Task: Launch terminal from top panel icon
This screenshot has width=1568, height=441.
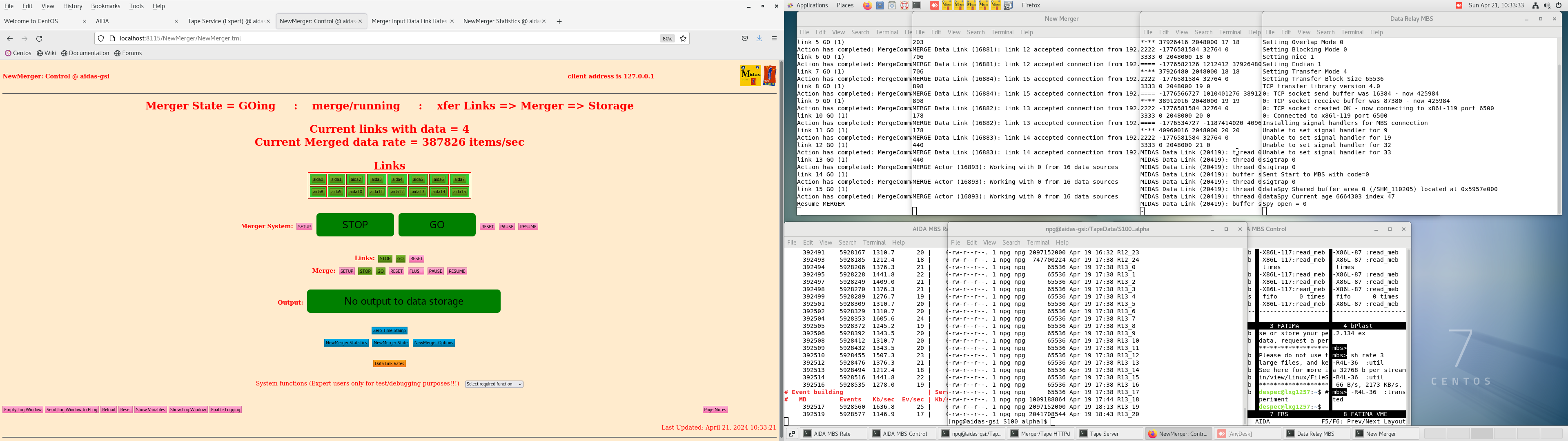Action: (x=917, y=5)
